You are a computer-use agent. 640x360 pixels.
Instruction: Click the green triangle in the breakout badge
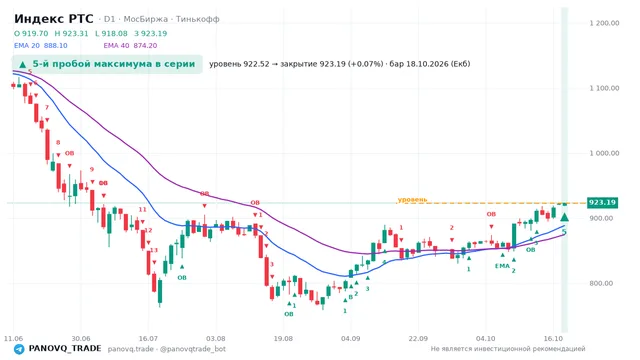click(23, 64)
